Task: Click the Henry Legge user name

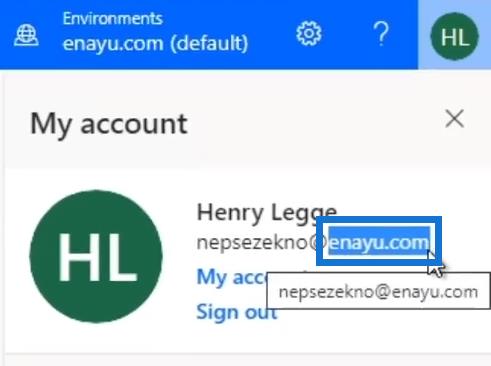Action: point(267,212)
